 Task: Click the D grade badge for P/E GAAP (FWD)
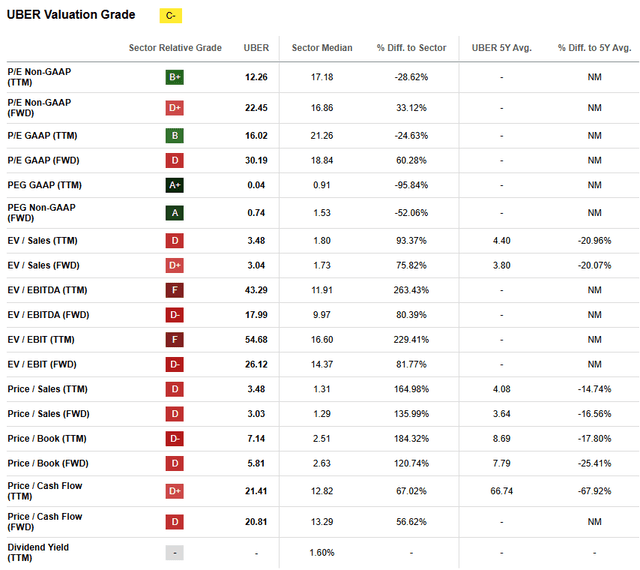(x=175, y=160)
